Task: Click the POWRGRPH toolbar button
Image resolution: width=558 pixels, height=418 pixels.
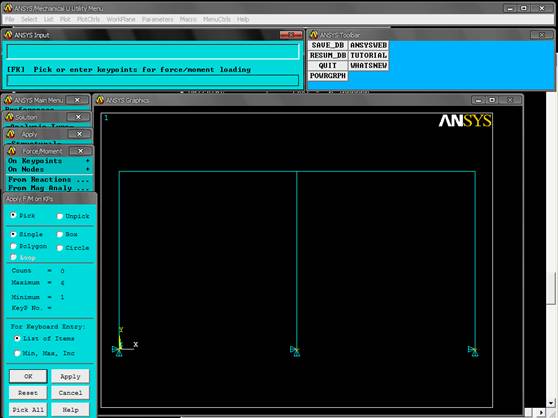Action: tap(328, 76)
